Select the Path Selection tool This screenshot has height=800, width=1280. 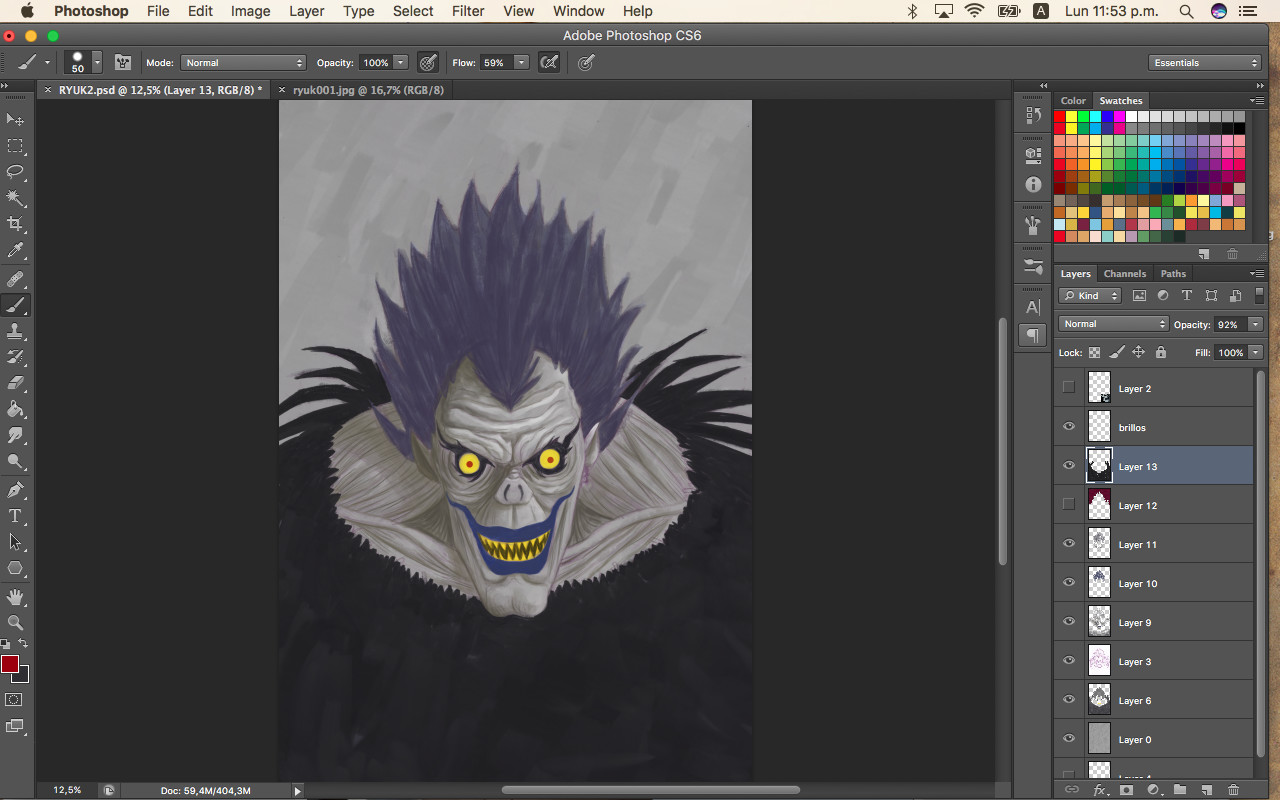15,542
